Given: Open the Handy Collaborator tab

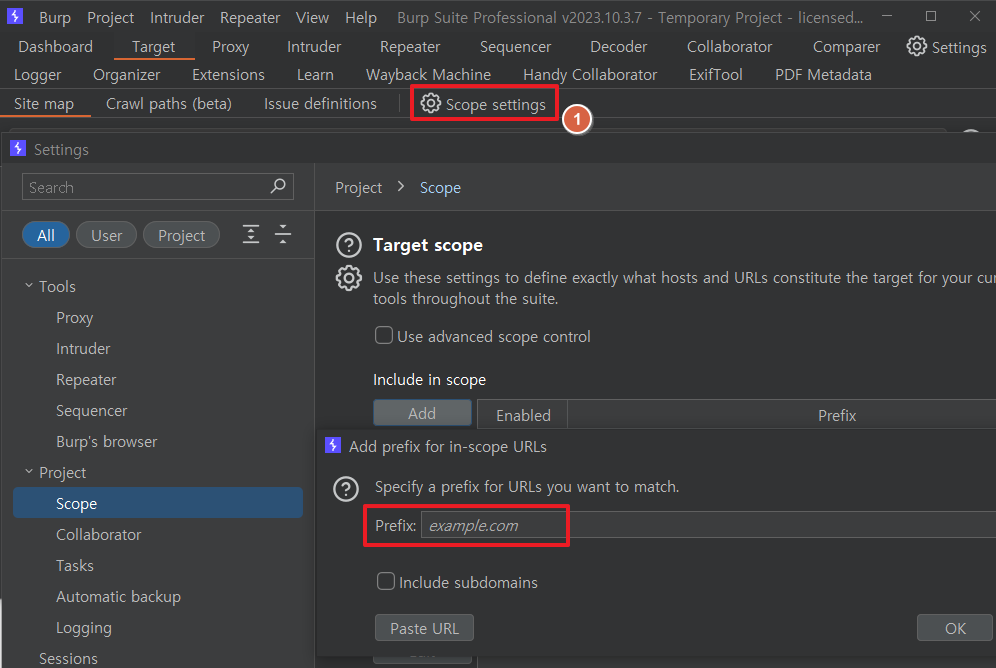Looking at the screenshot, I should [590, 75].
